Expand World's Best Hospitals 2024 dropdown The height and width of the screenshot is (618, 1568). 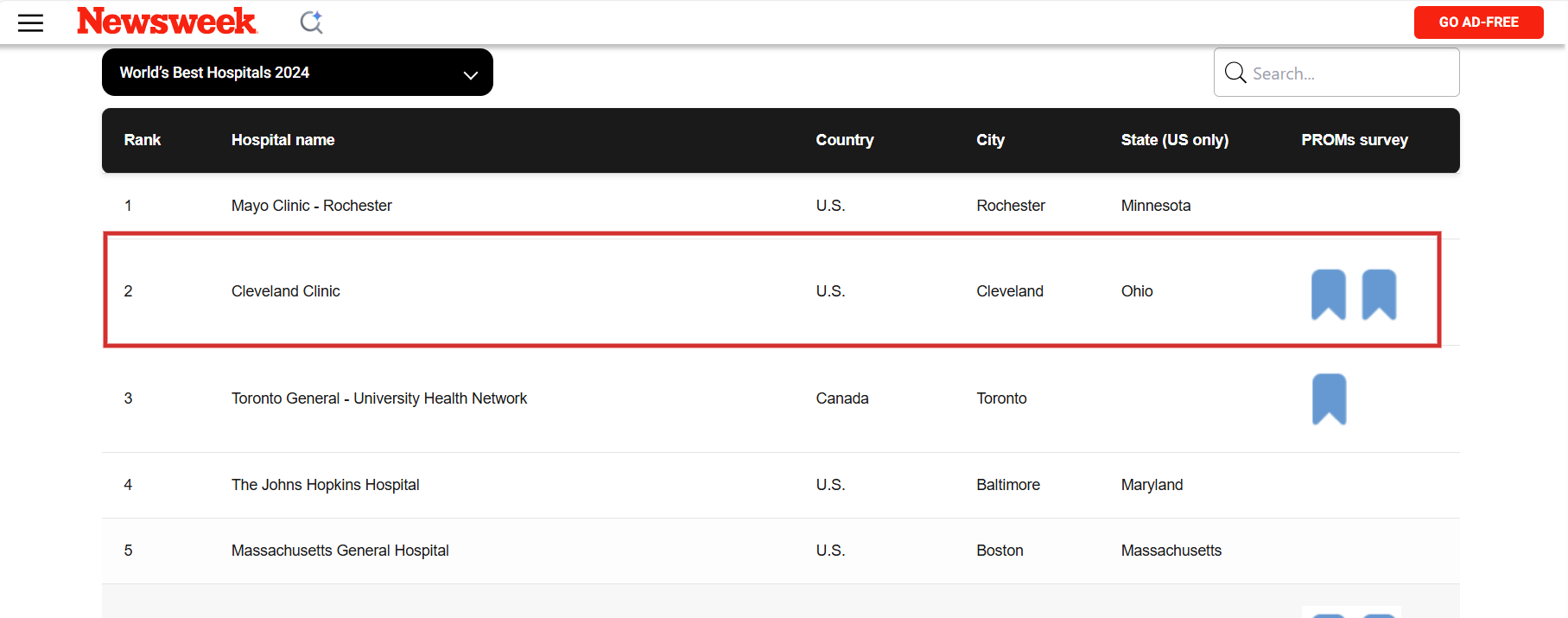tap(297, 73)
